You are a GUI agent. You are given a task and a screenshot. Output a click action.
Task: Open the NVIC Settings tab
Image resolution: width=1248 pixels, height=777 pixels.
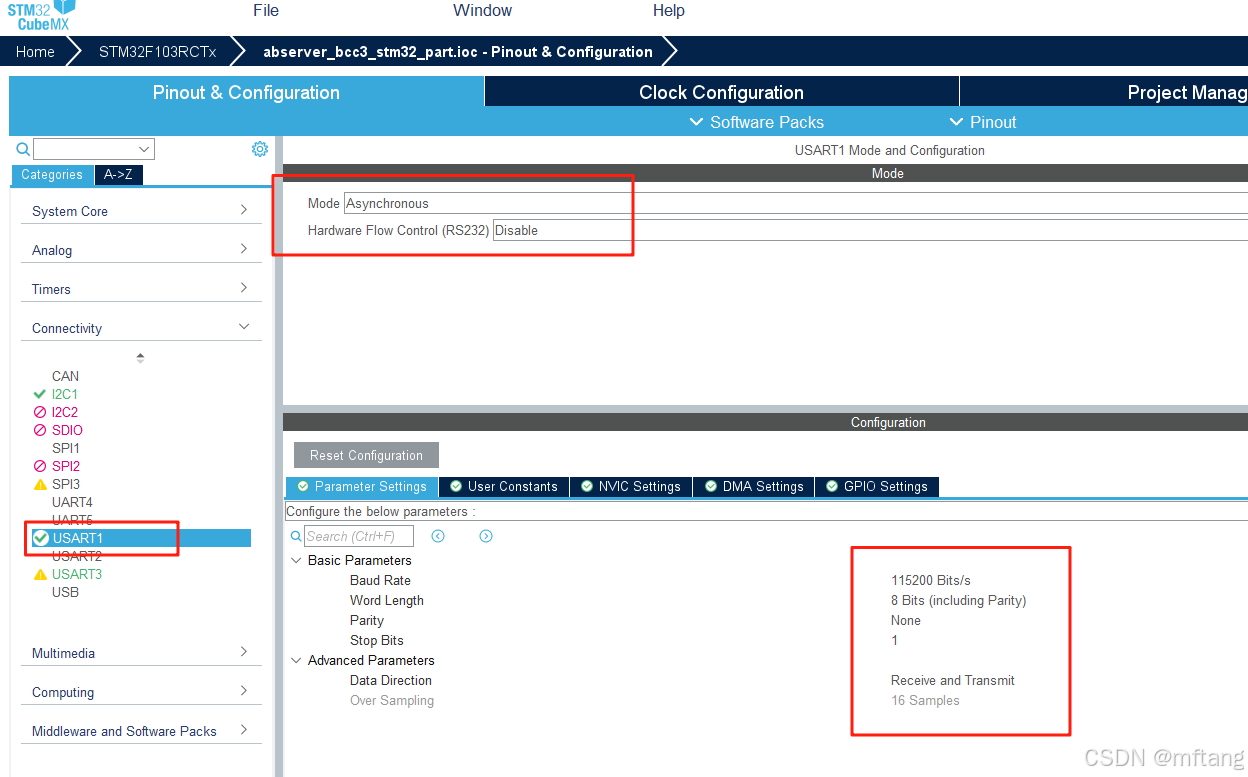coord(631,486)
